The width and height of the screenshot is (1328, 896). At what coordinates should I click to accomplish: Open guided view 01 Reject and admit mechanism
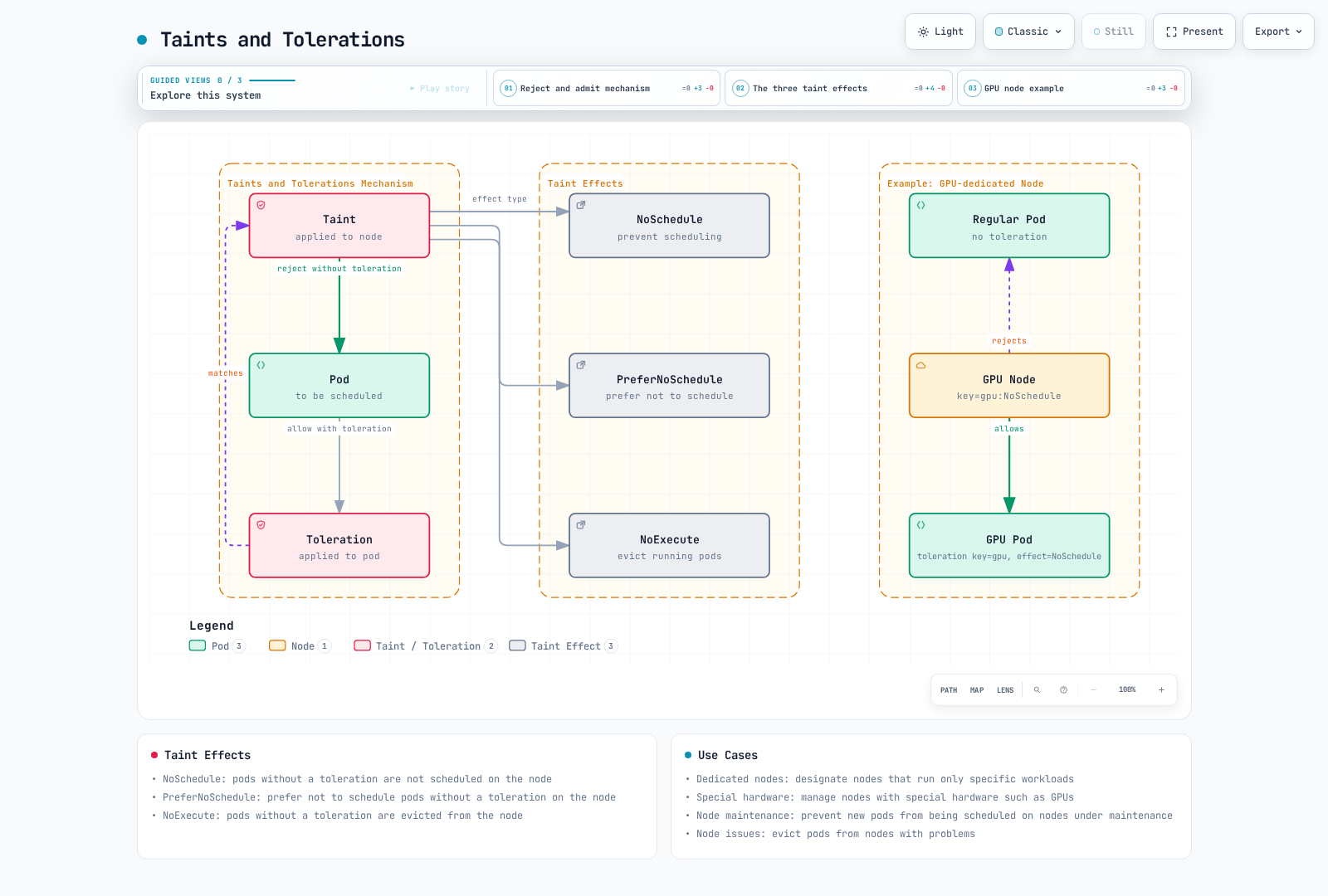click(607, 88)
